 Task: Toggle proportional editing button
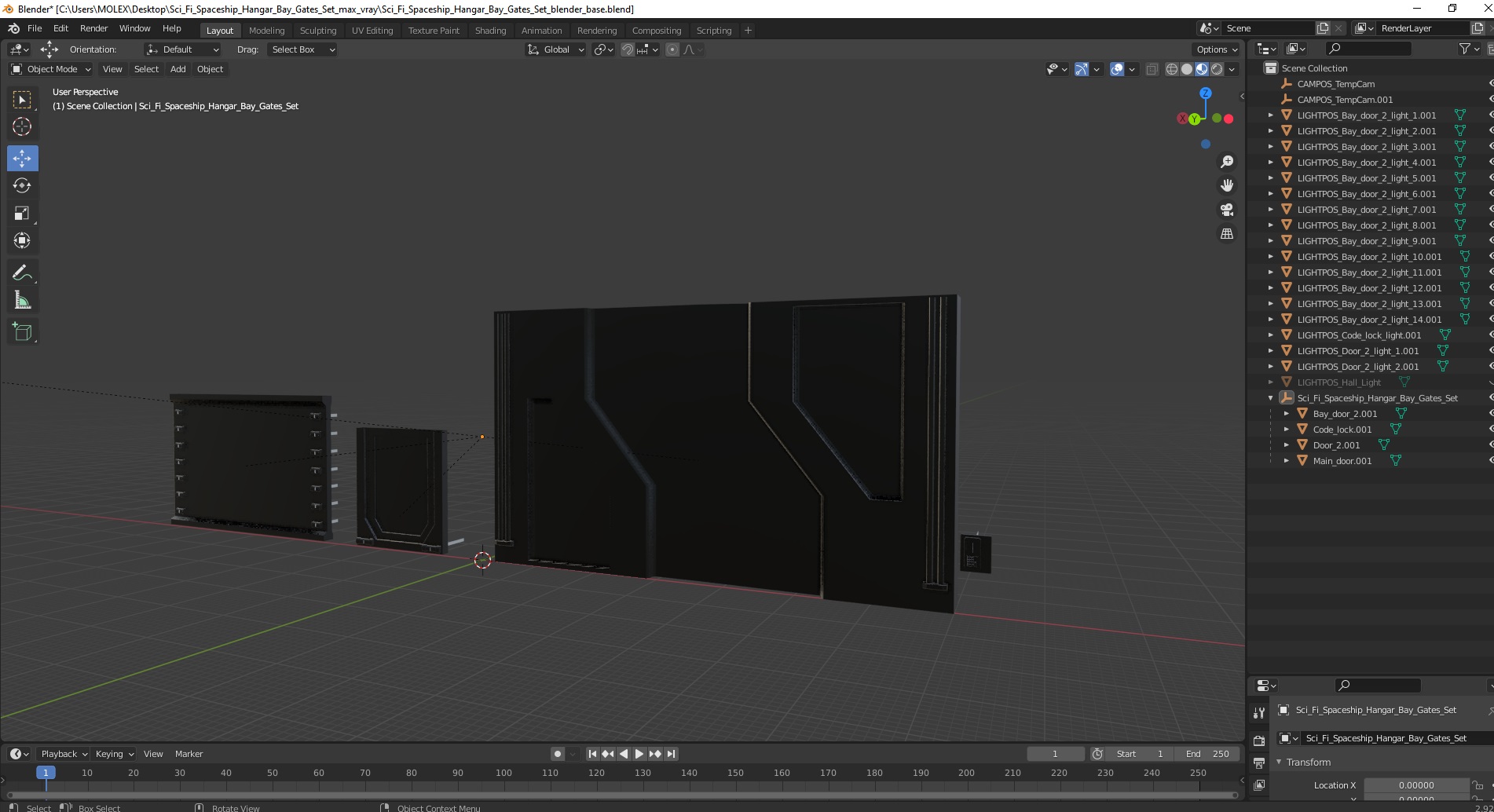[672, 49]
